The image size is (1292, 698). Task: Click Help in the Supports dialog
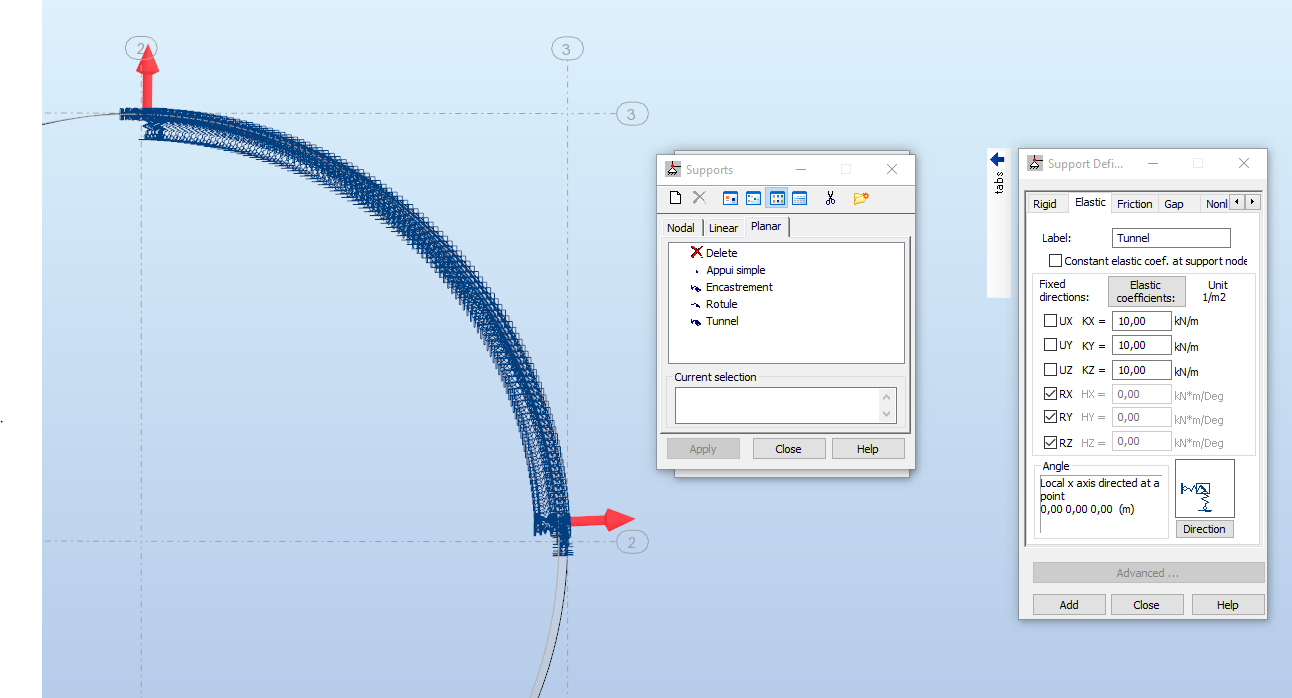point(868,449)
